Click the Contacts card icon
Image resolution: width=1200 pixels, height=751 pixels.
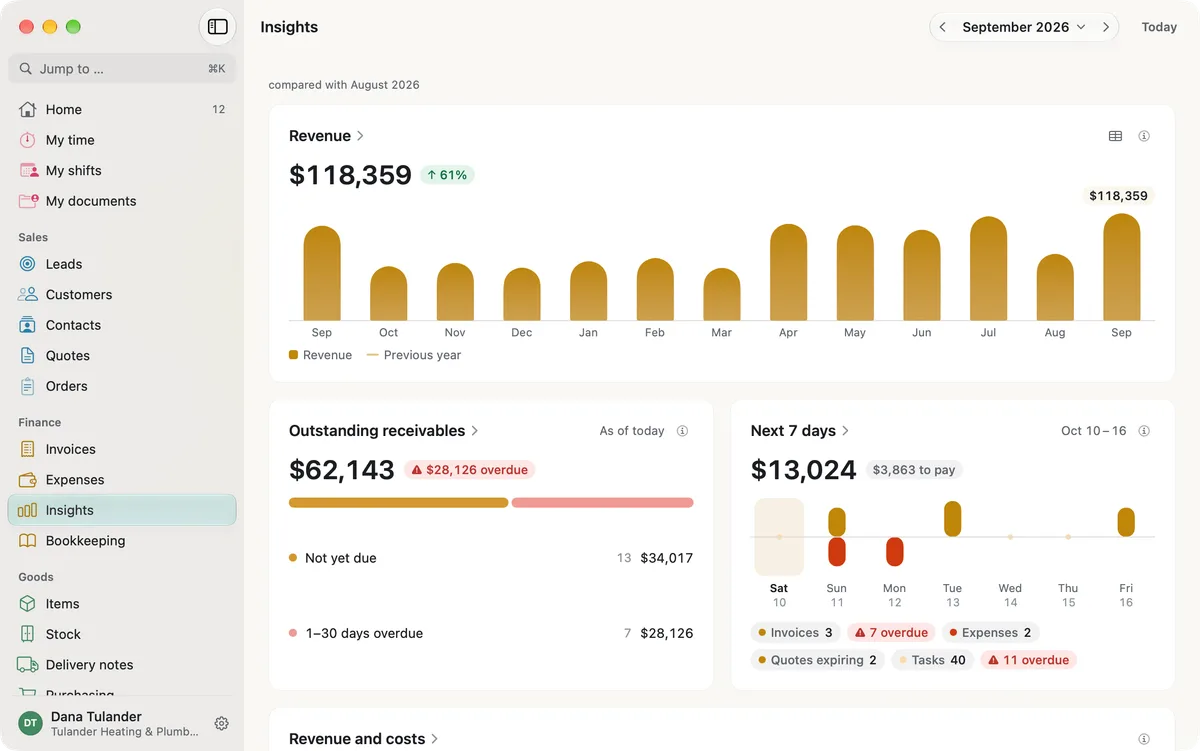point(28,325)
